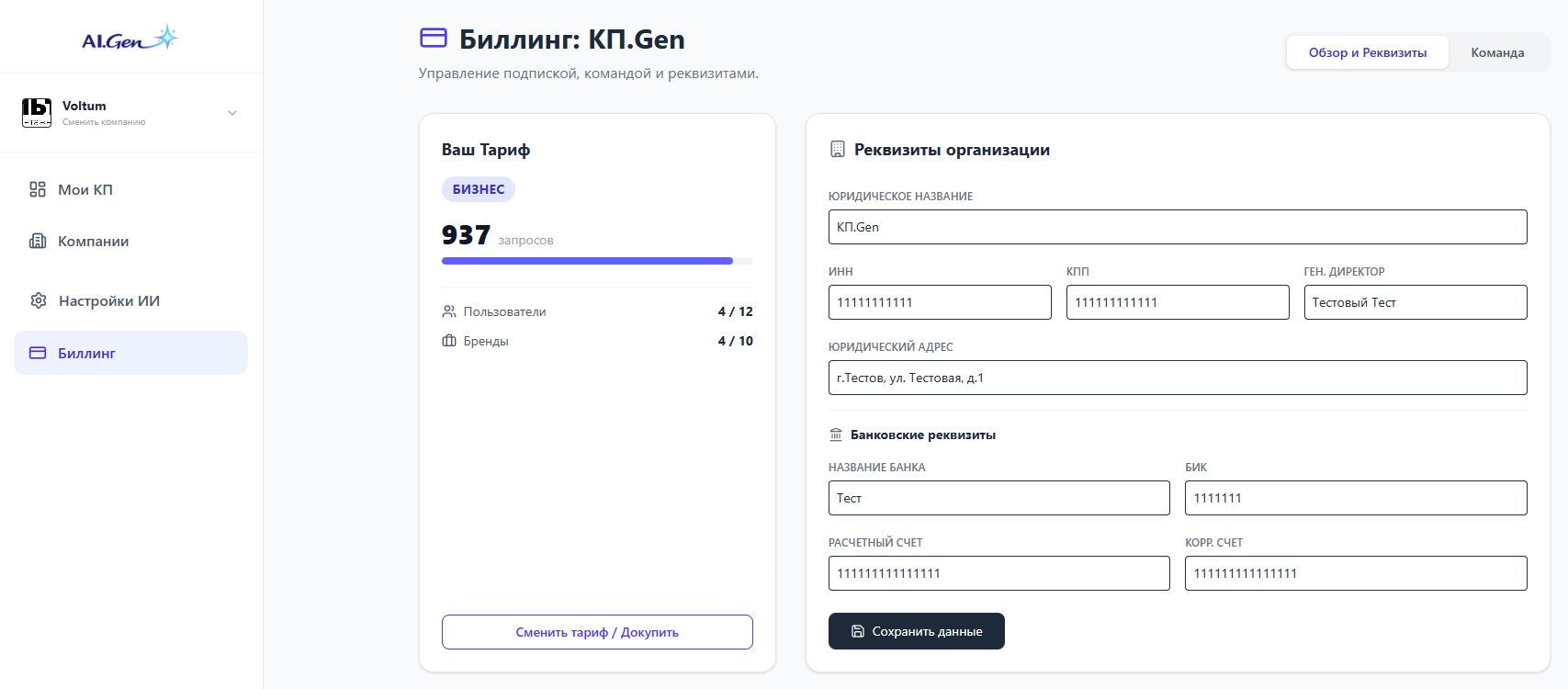The width and height of the screenshot is (1568, 689).
Task: Click the AI.Gen logo
Action: [x=130, y=39]
